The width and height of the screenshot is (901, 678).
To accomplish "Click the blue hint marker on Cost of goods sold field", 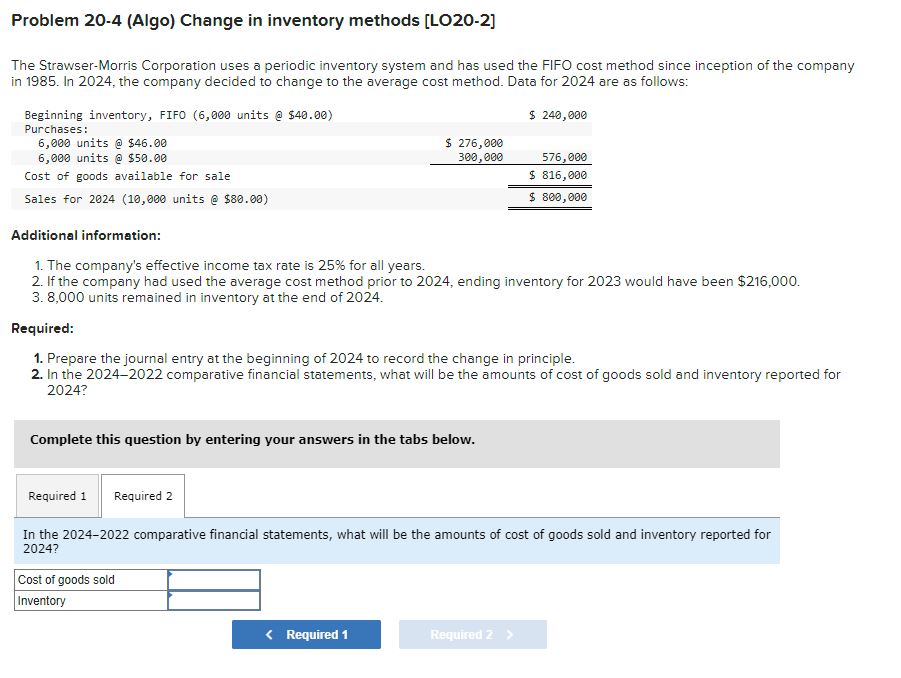I will click(169, 576).
